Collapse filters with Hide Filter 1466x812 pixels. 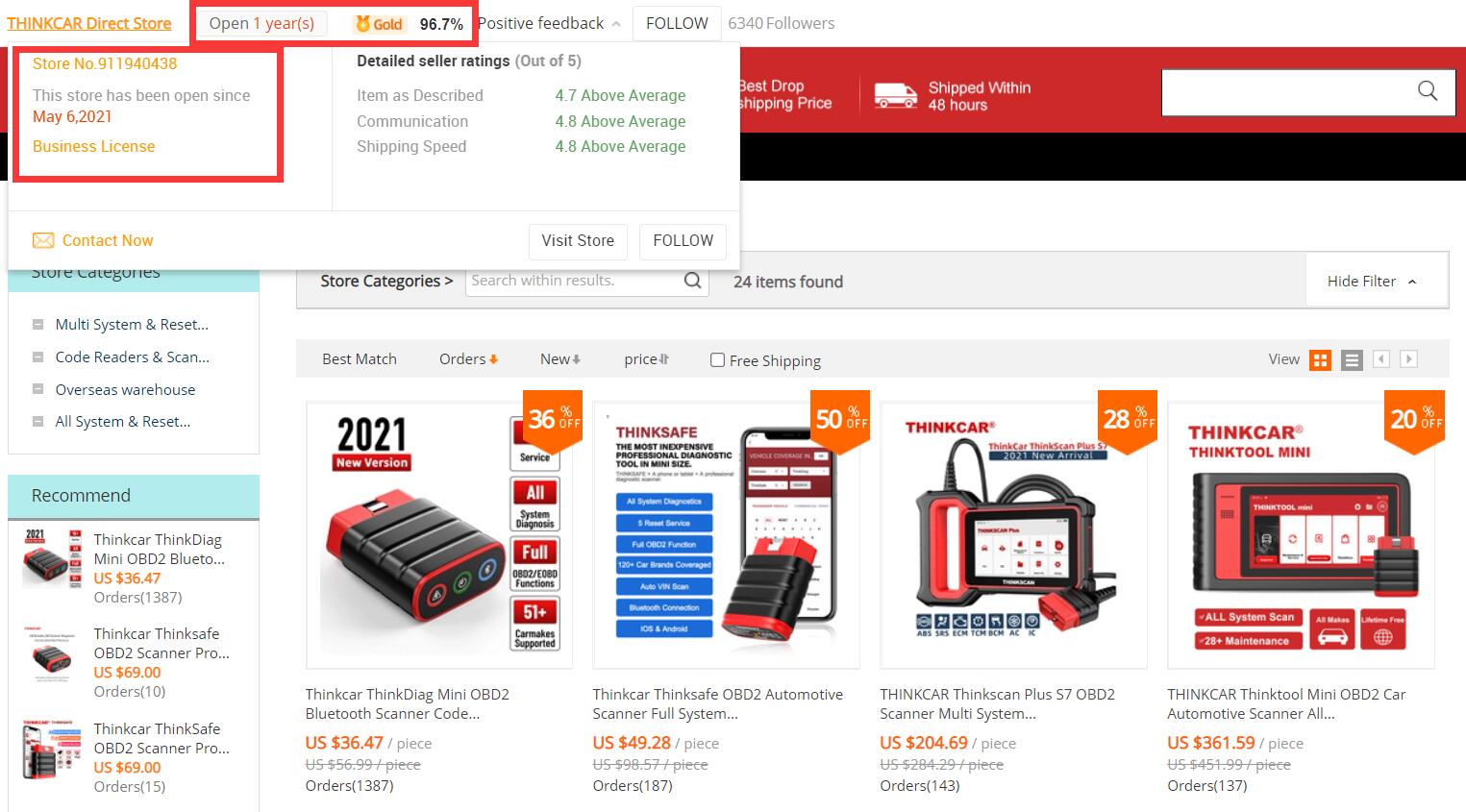[1372, 282]
